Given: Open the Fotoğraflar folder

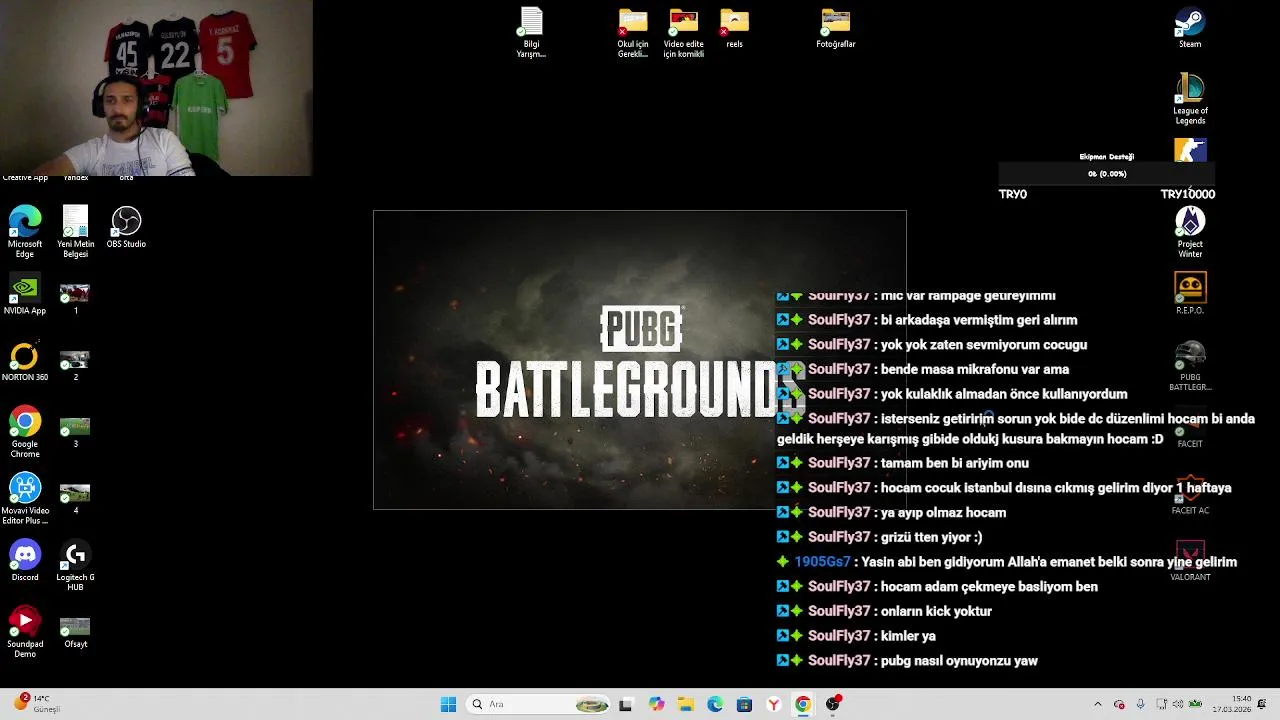Looking at the screenshot, I should pos(836,28).
